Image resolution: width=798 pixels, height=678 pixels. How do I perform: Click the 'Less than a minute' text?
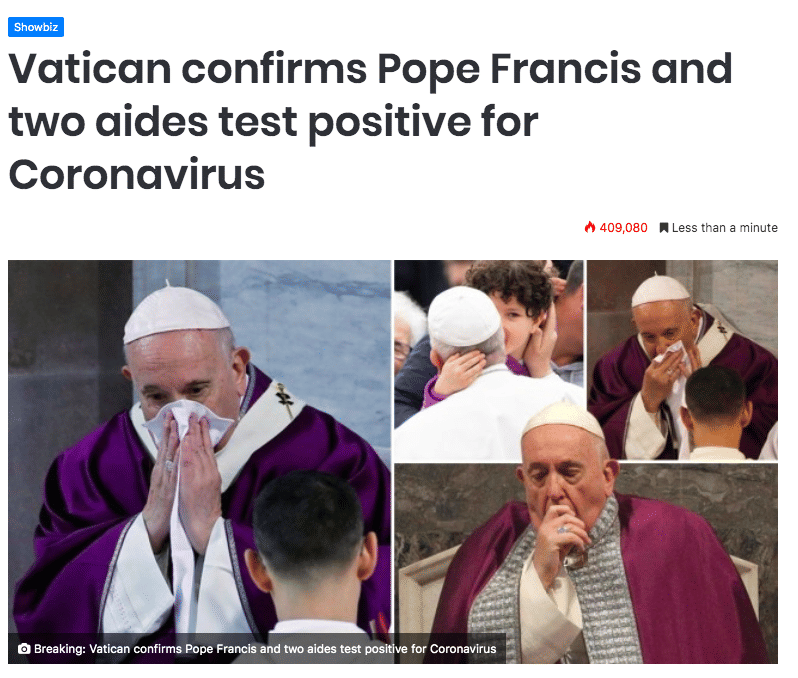coord(725,228)
